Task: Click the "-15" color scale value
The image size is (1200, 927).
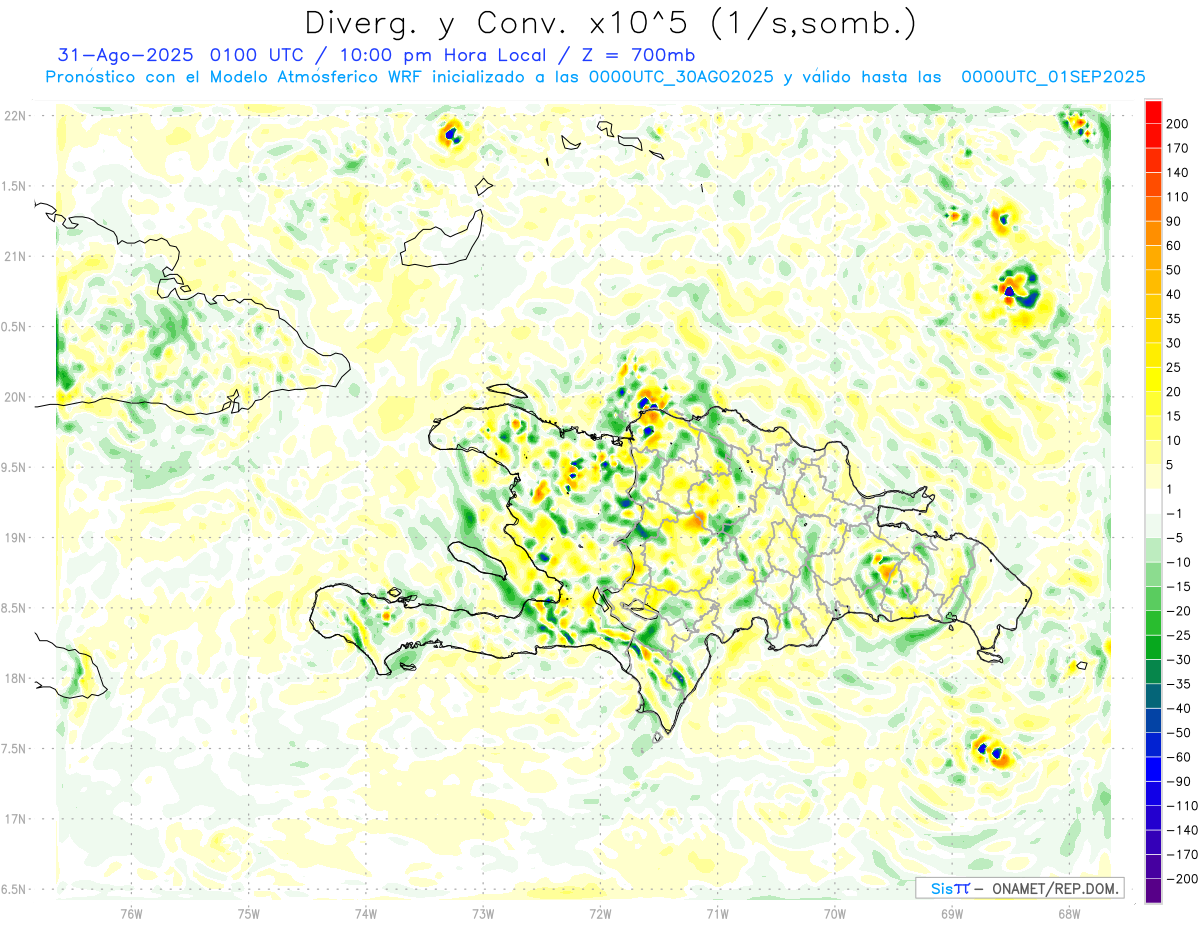Action: (1179, 586)
